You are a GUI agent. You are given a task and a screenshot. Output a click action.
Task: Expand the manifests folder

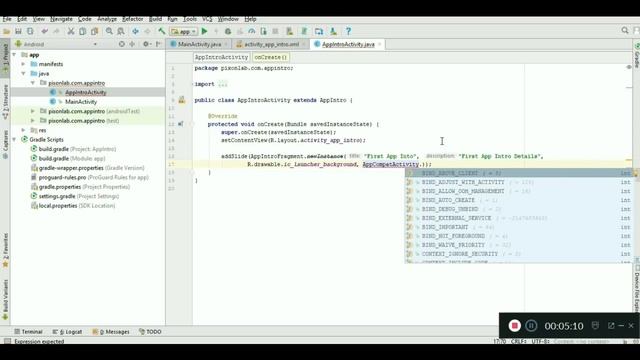tap(23, 64)
